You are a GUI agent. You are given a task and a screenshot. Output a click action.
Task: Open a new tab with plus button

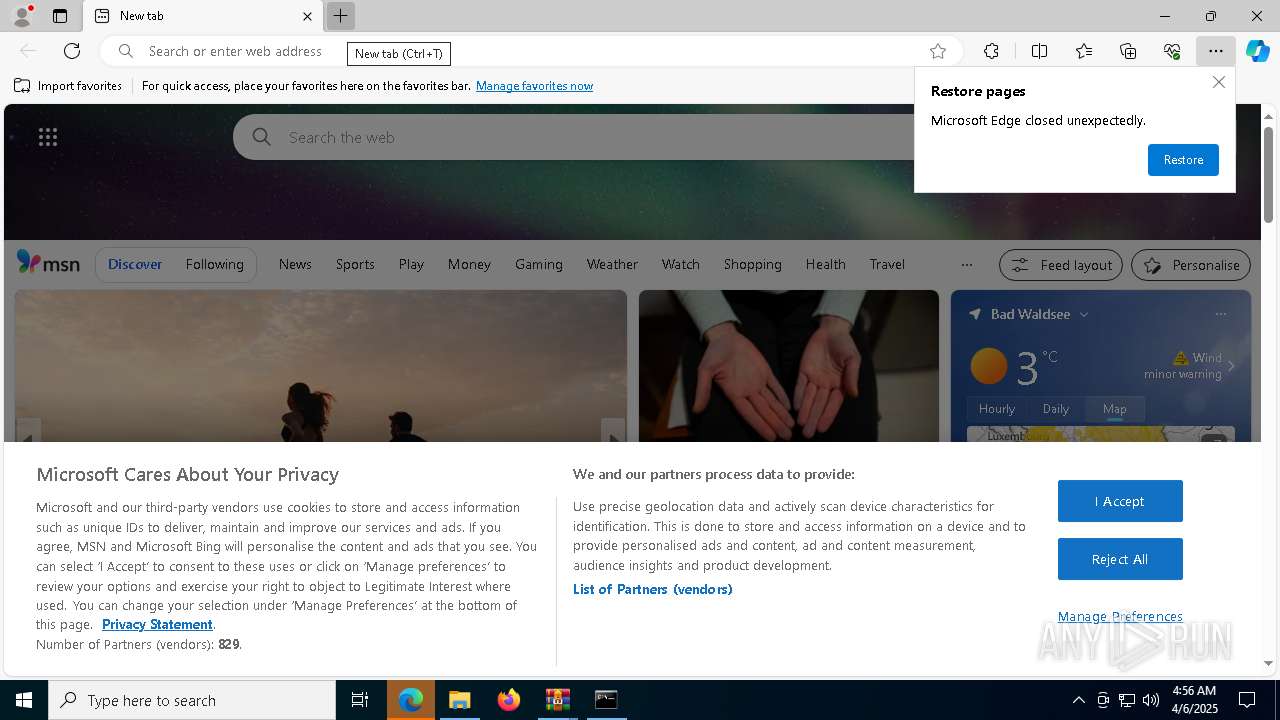click(x=340, y=16)
